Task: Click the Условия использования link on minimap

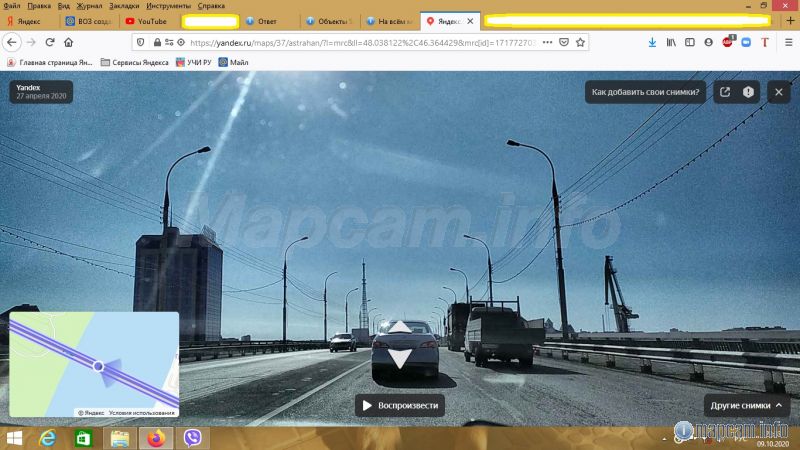Action: [142, 412]
